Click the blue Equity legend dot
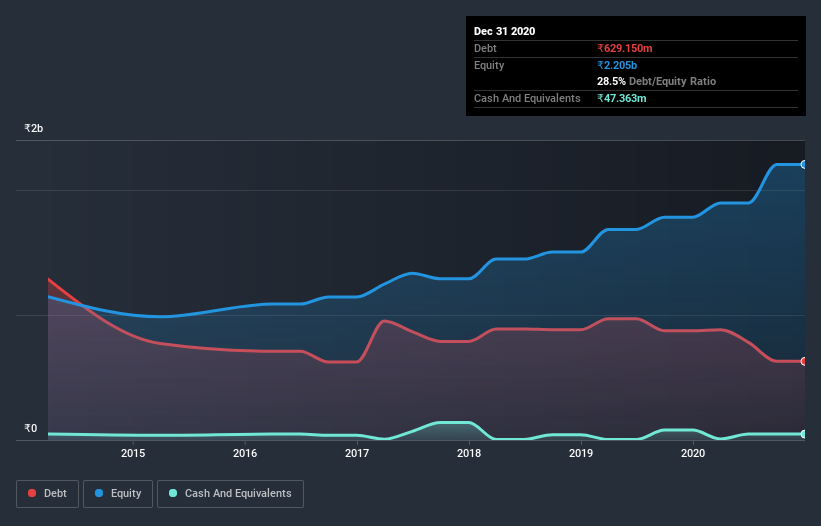Viewport: 821px width, 526px height. coord(99,493)
